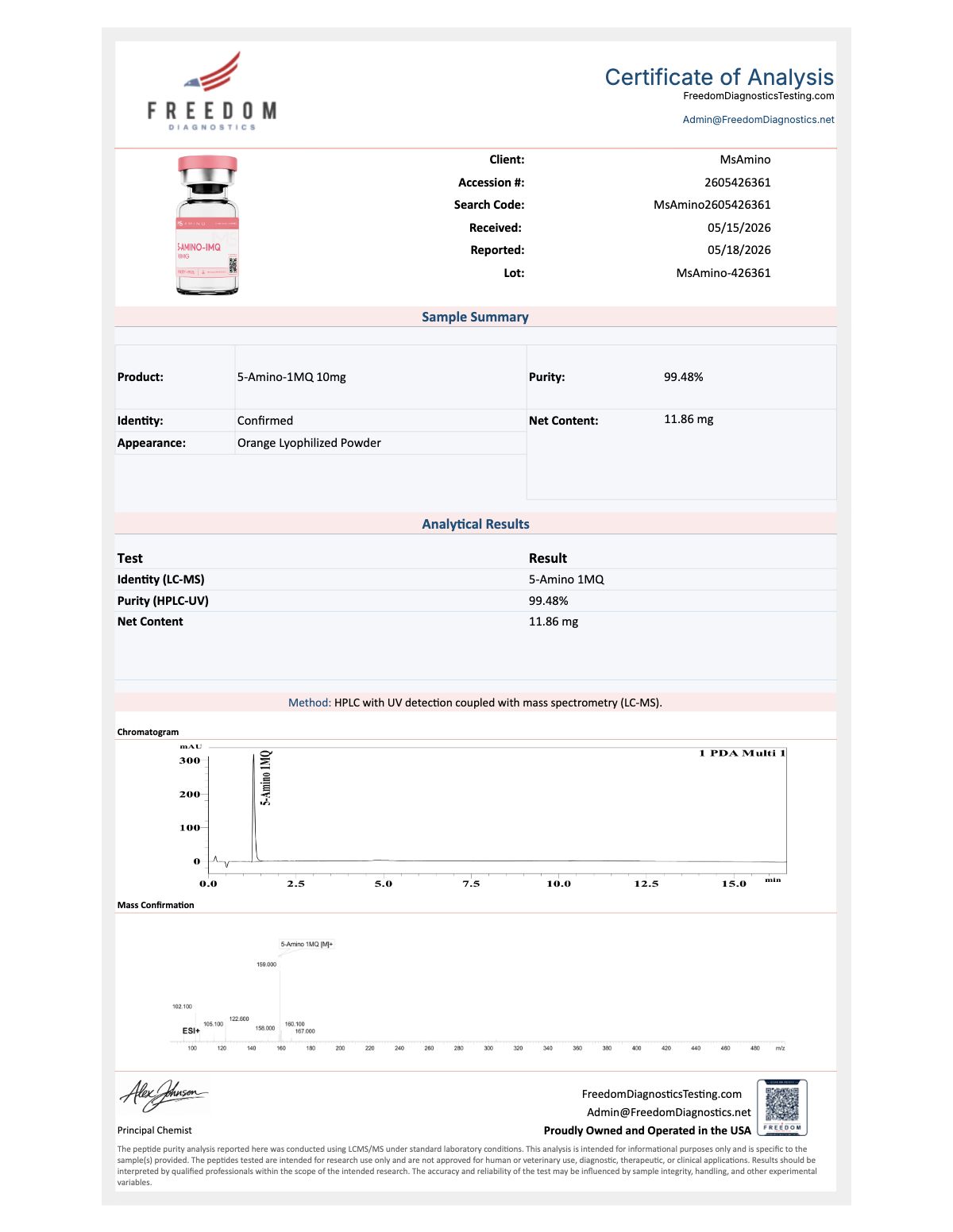953x1232 pixels.
Task: Click the client name MsAmino
Action: pos(746,160)
